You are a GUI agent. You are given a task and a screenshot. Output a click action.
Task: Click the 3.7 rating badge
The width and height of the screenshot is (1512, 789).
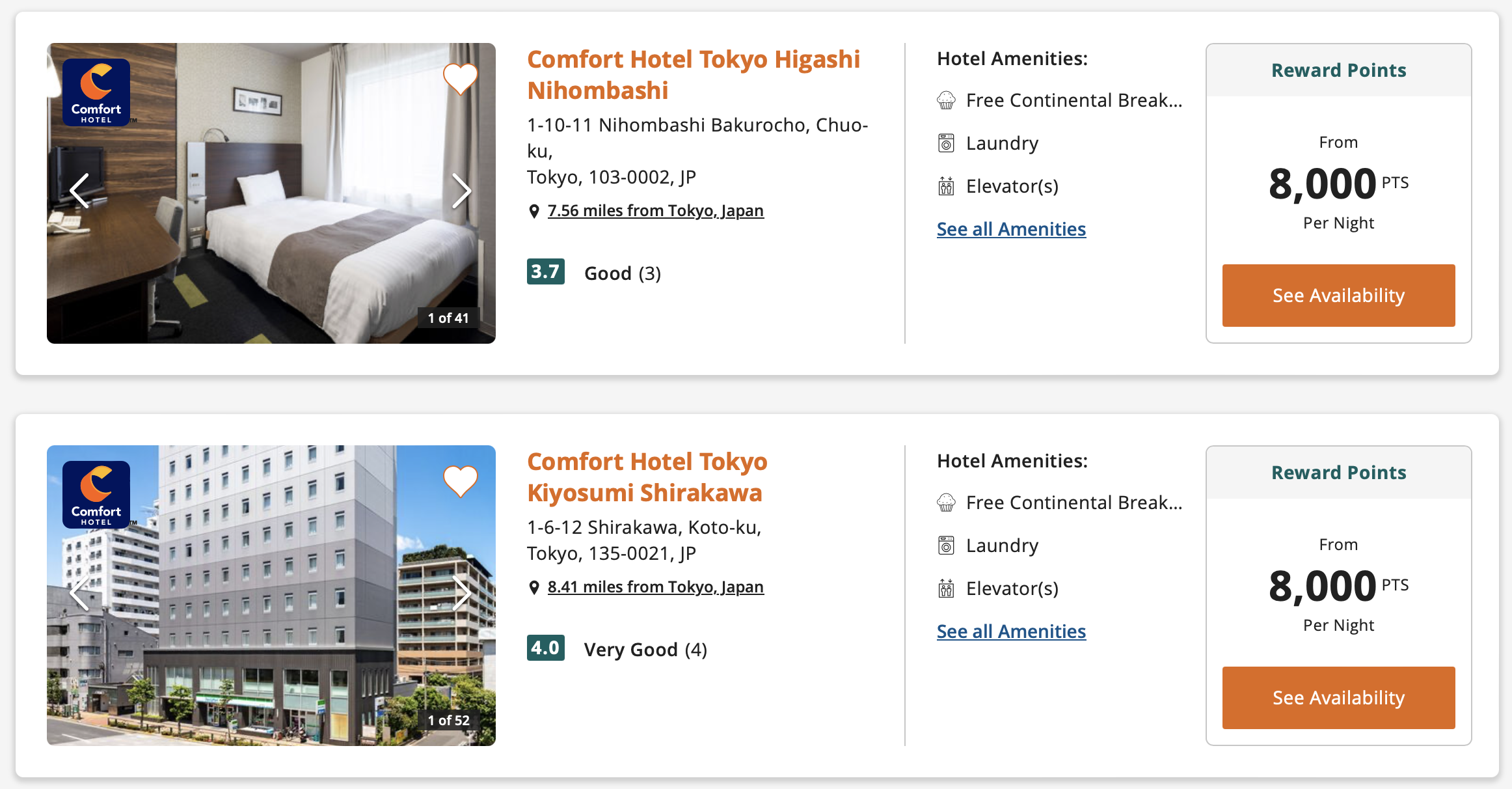tap(545, 271)
